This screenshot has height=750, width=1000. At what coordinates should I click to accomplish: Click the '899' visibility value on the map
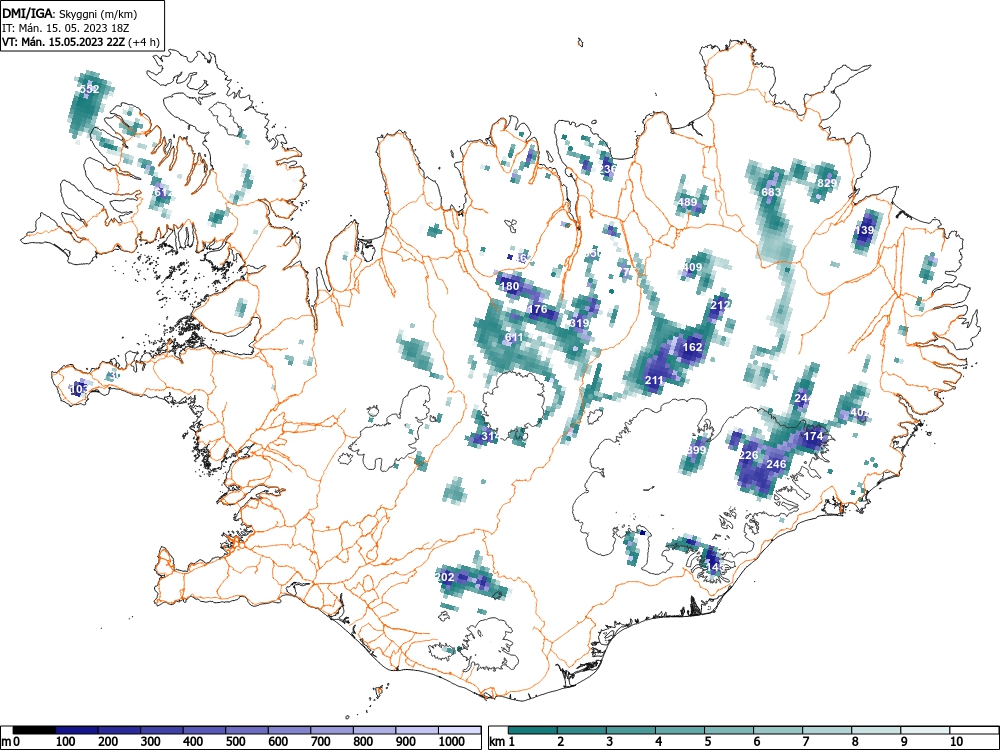(696, 450)
